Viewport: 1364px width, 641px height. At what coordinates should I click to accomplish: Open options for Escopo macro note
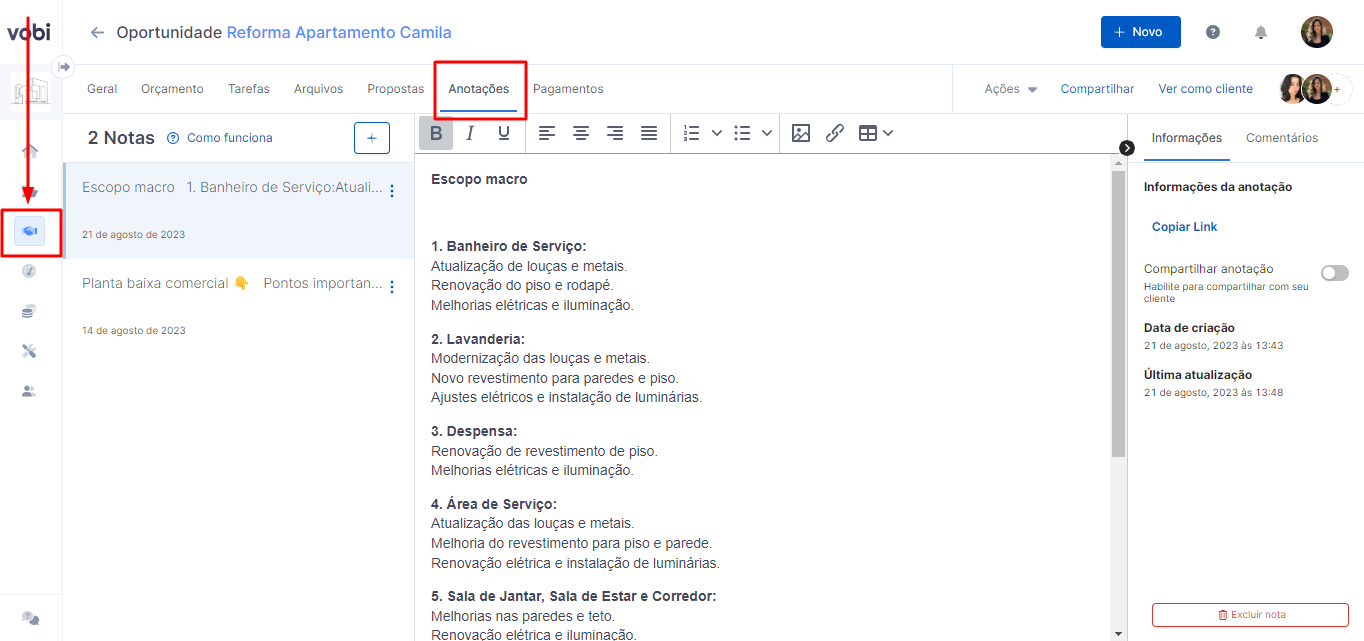coord(392,191)
